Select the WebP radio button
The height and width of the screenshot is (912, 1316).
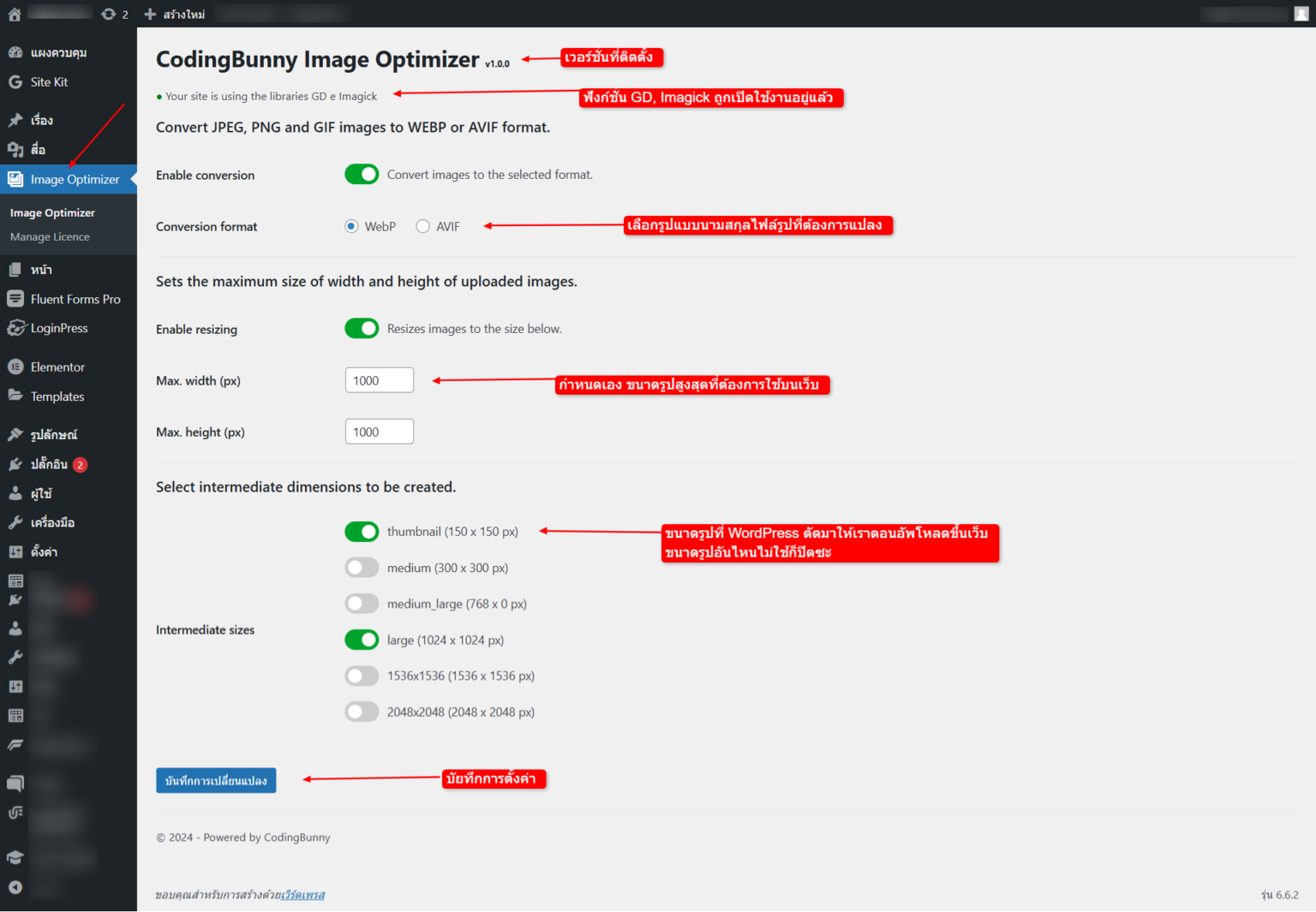[x=351, y=226]
